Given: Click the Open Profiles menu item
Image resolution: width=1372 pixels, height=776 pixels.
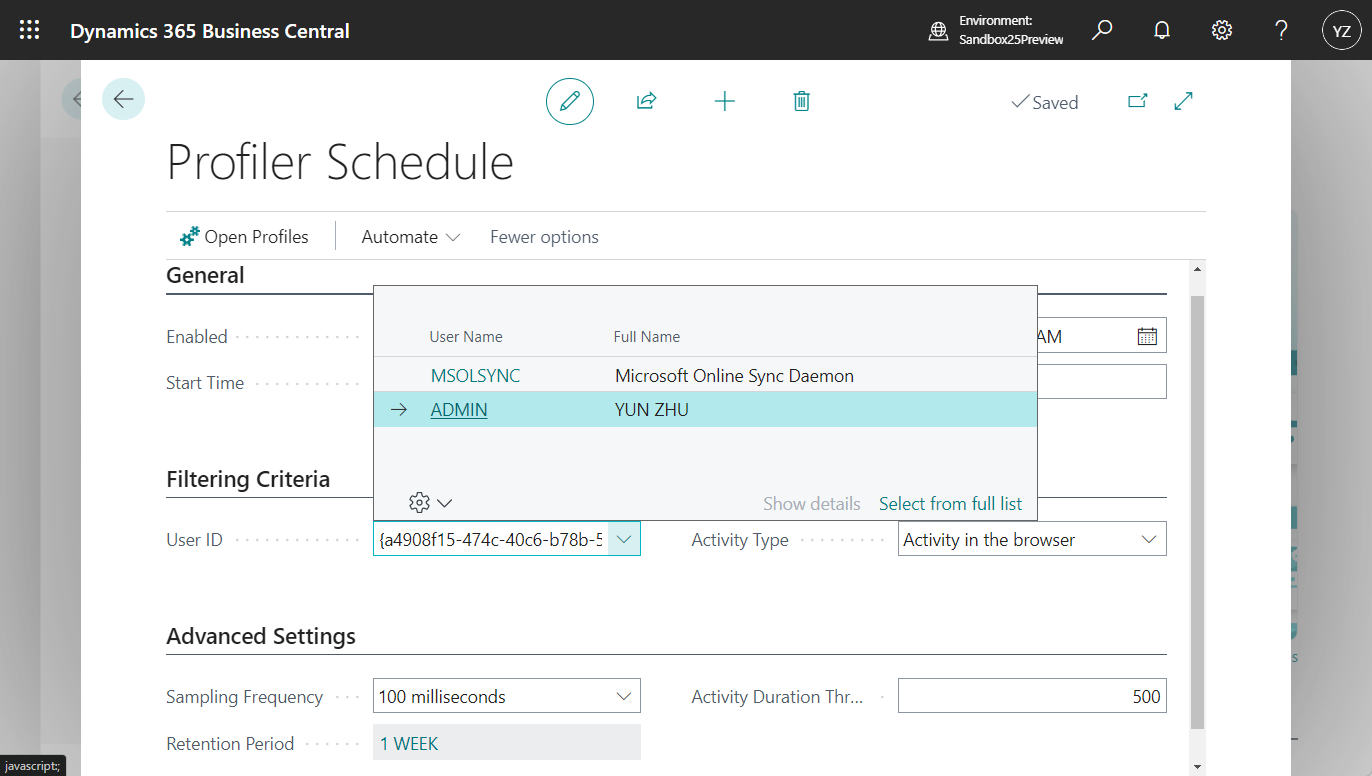Looking at the screenshot, I should pyautogui.click(x=245, y=236).
